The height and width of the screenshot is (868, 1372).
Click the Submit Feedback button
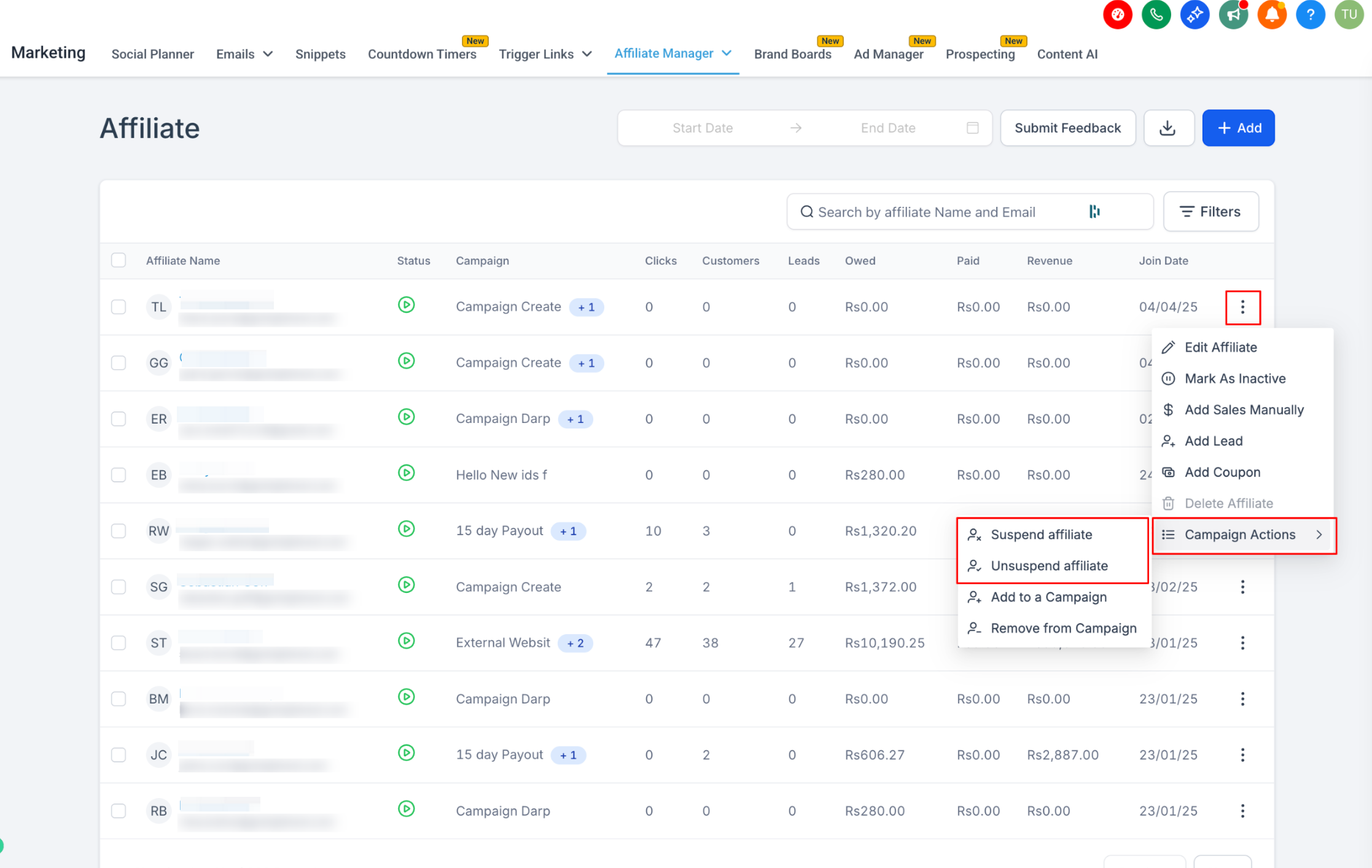[x=1067, y=128]
